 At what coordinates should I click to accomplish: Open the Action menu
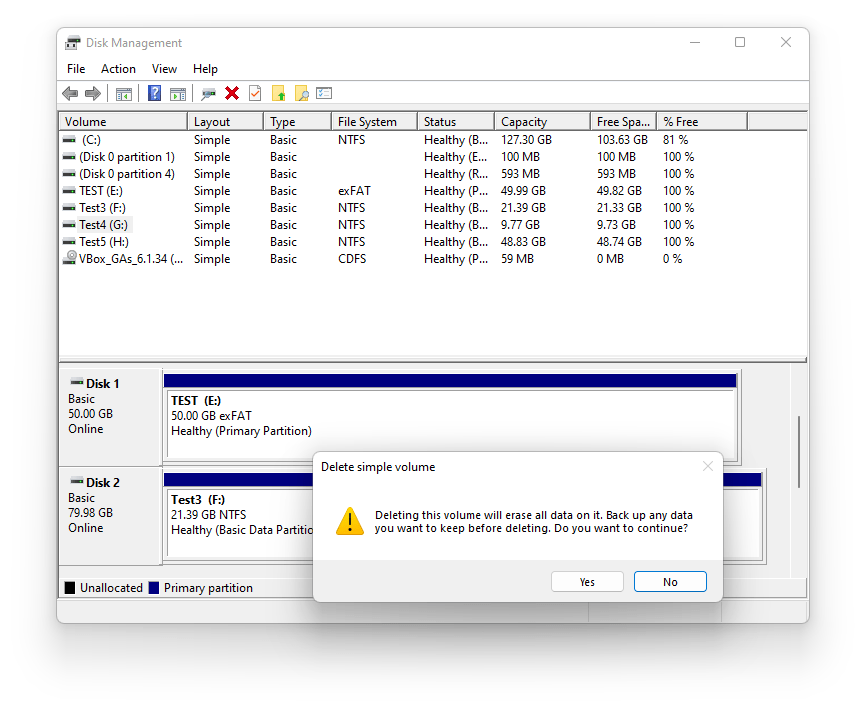[118, 69]
